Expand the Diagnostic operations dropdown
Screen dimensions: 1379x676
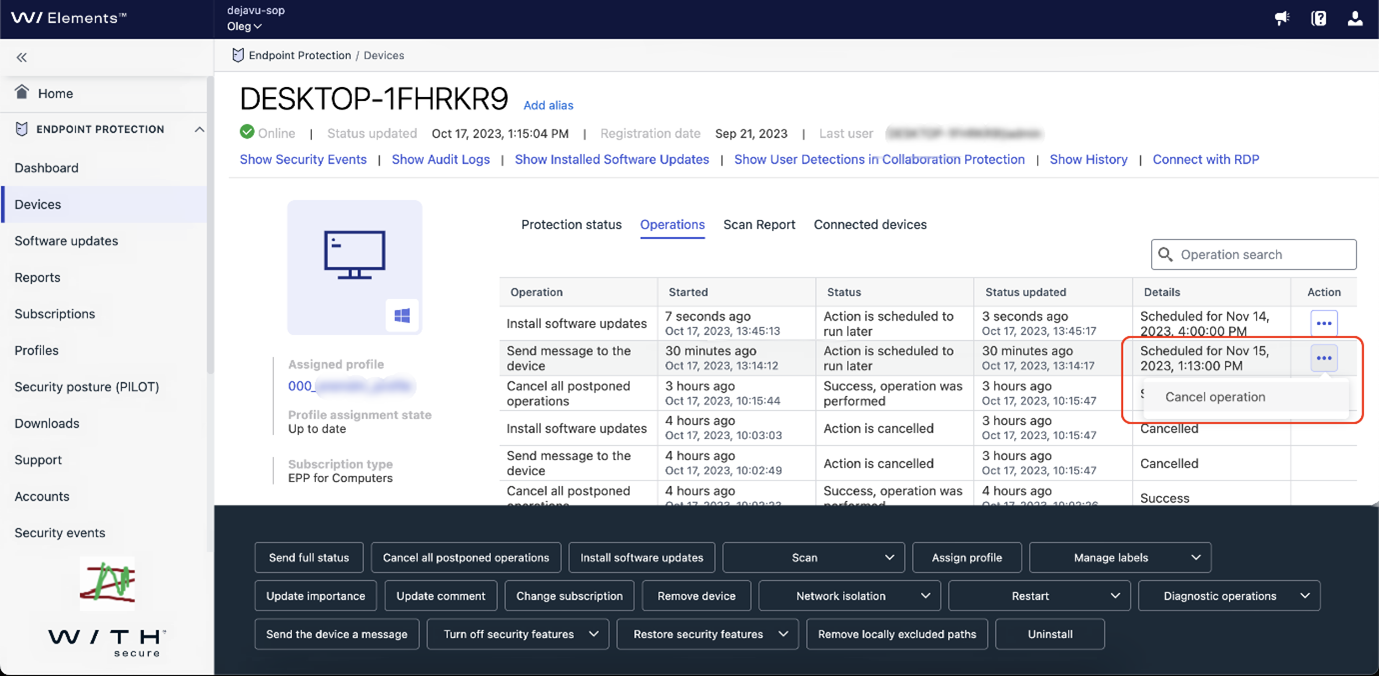pos(1229,596)
